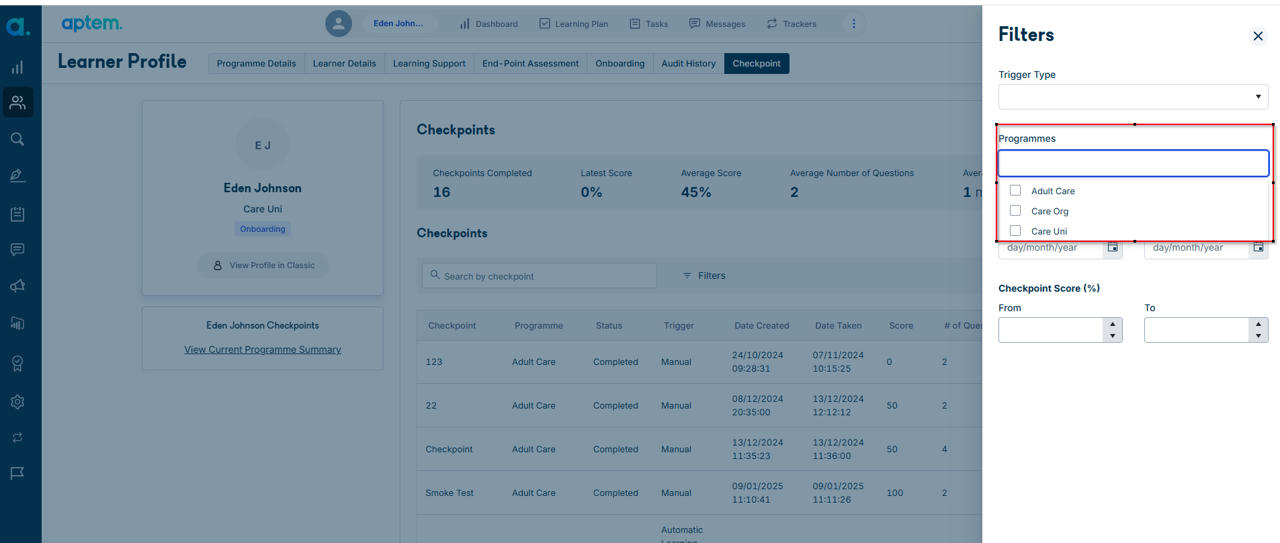Open the calendar picker on the second date field
Image resolution: width=1280 pixels, height=543 pixels.
(x=1258, y=247)
